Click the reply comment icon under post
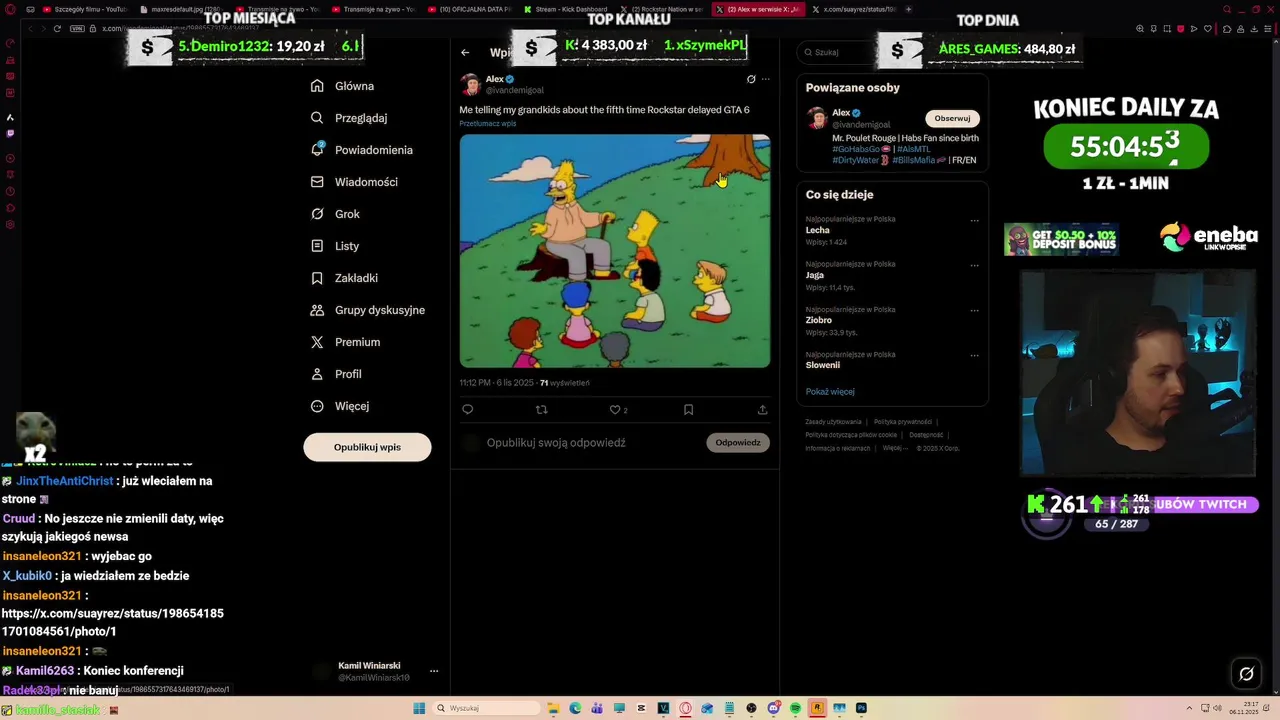 (467, 409)
